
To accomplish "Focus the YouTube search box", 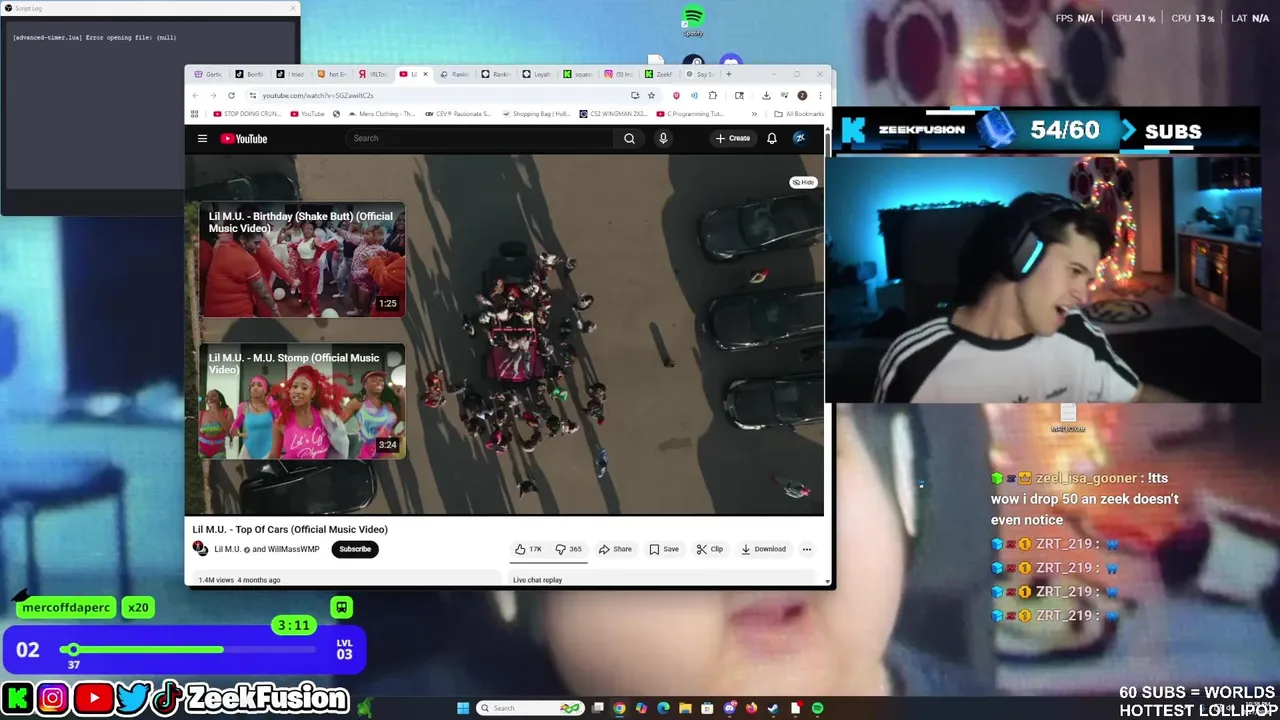I will coord(480,139).
